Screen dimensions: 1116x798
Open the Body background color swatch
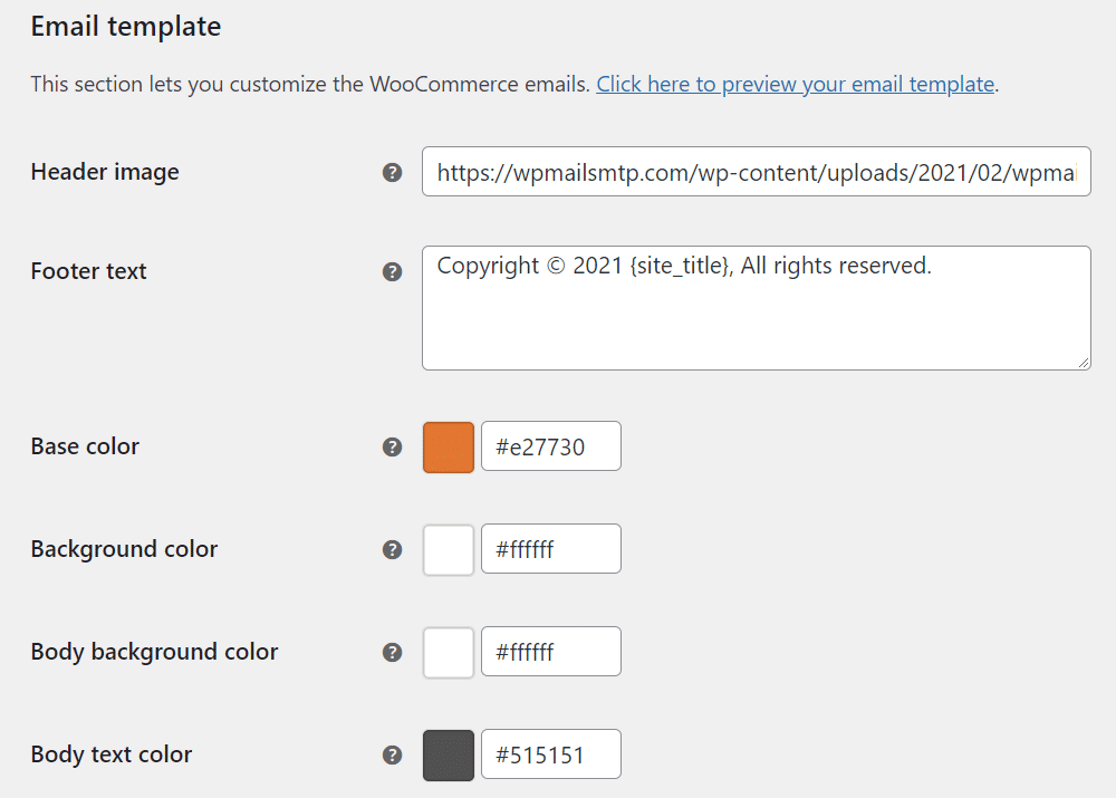coord(448,651)
